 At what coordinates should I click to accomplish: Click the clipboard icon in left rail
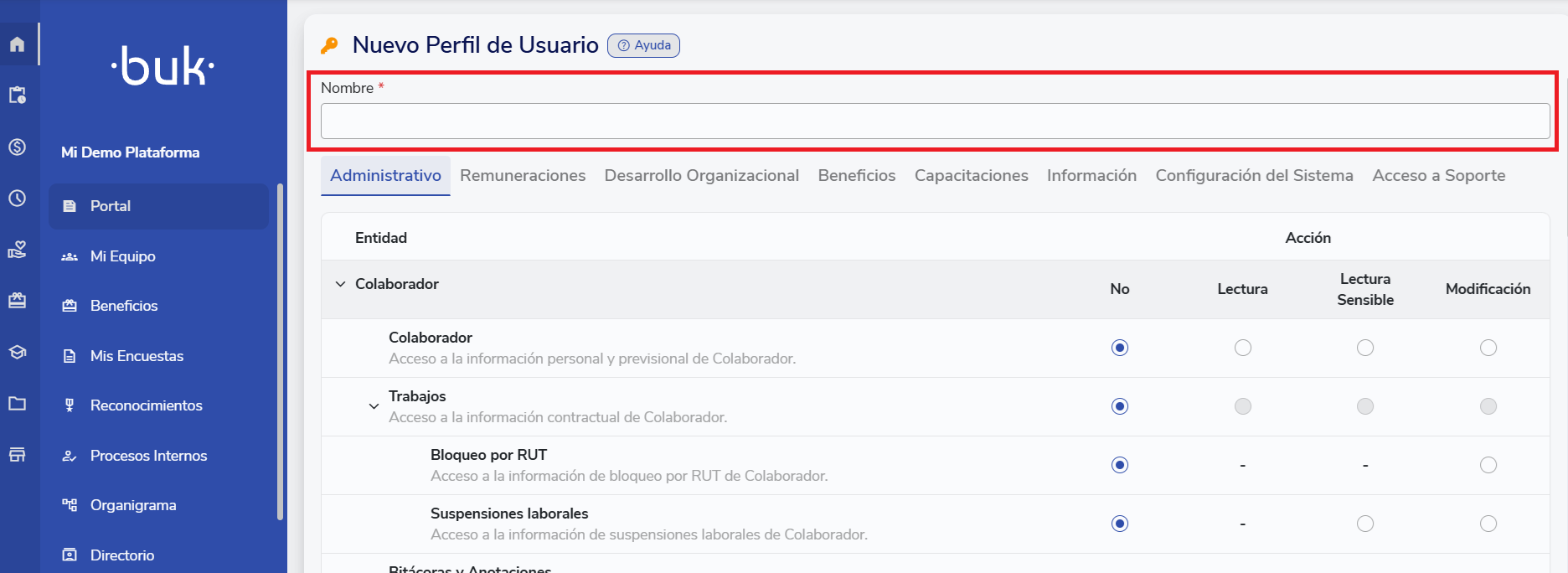(x=18, y=95)
